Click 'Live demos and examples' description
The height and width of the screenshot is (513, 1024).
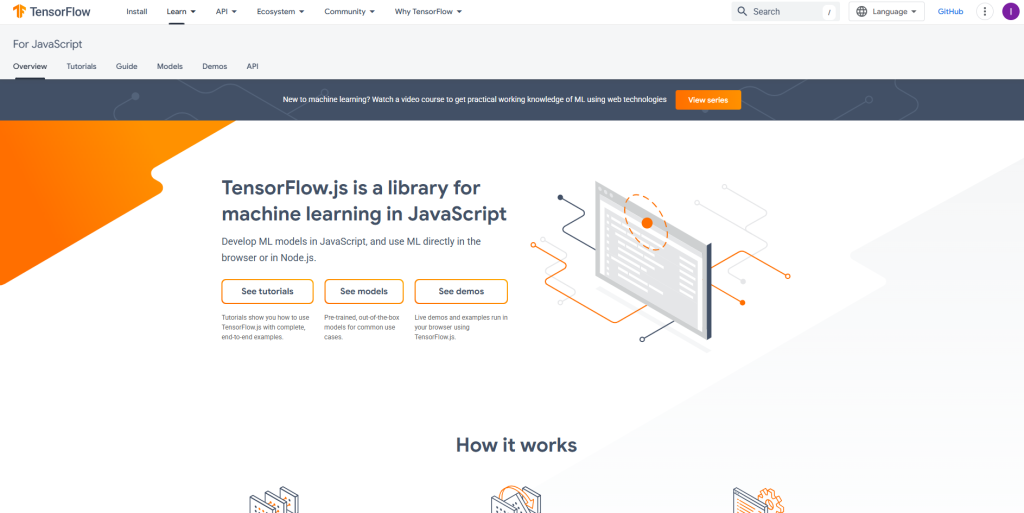click(461, 328)
